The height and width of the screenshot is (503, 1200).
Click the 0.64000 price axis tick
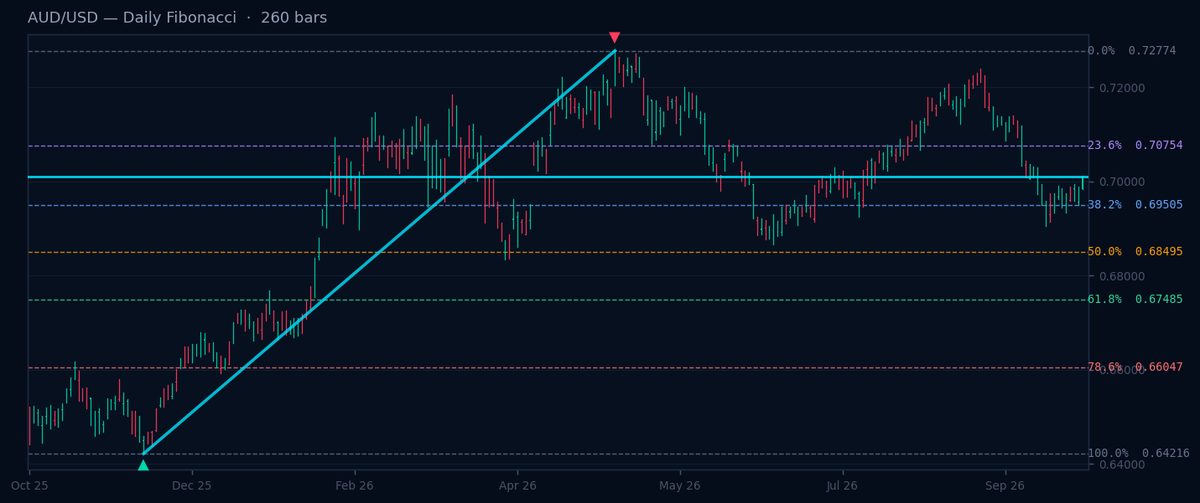tap(1121, 465)
